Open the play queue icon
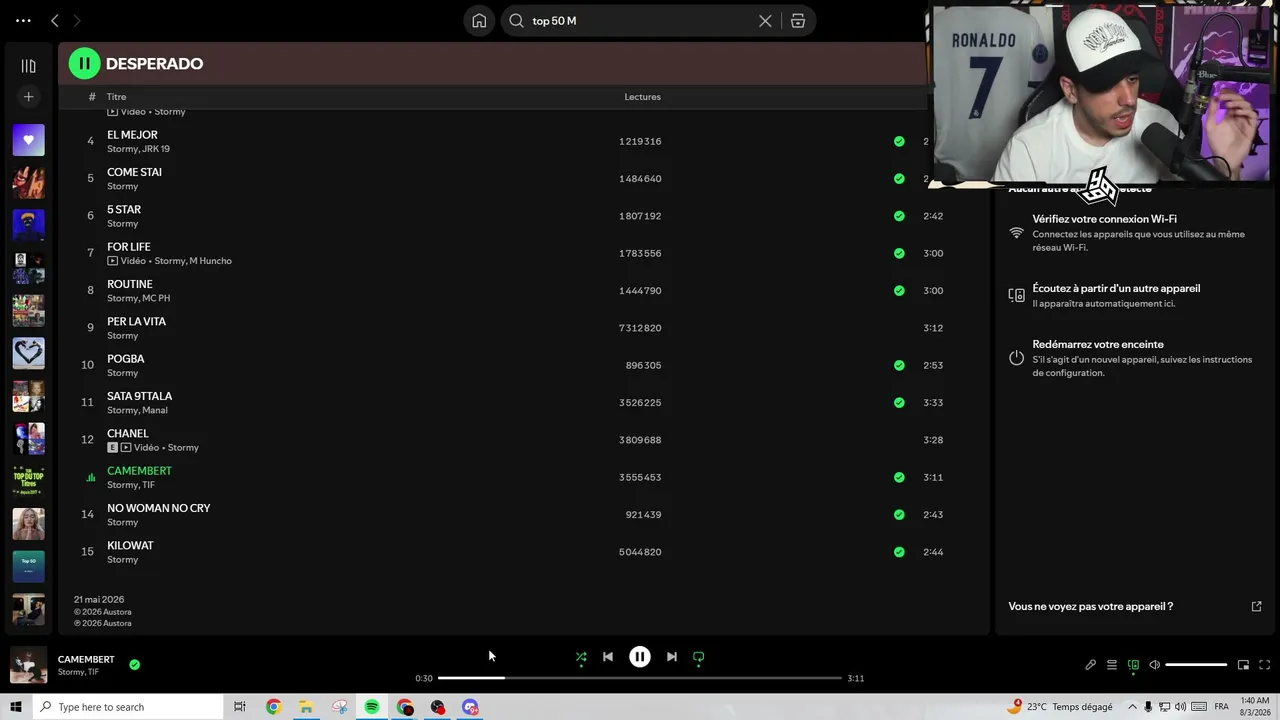Viewport: 1280px width, 720px height. coord(1112,665)
